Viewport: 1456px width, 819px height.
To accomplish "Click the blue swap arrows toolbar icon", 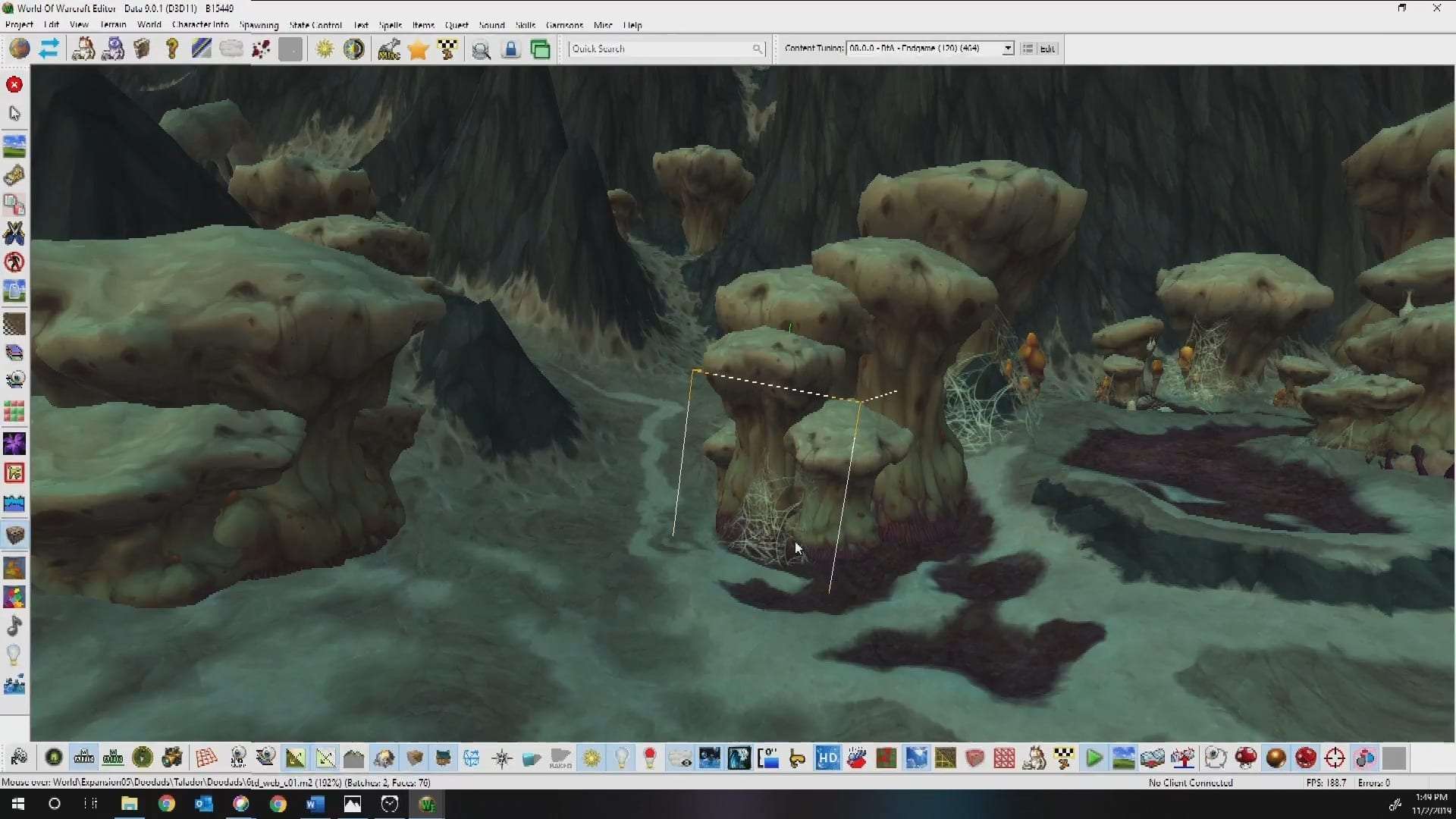I will [49, 49].
